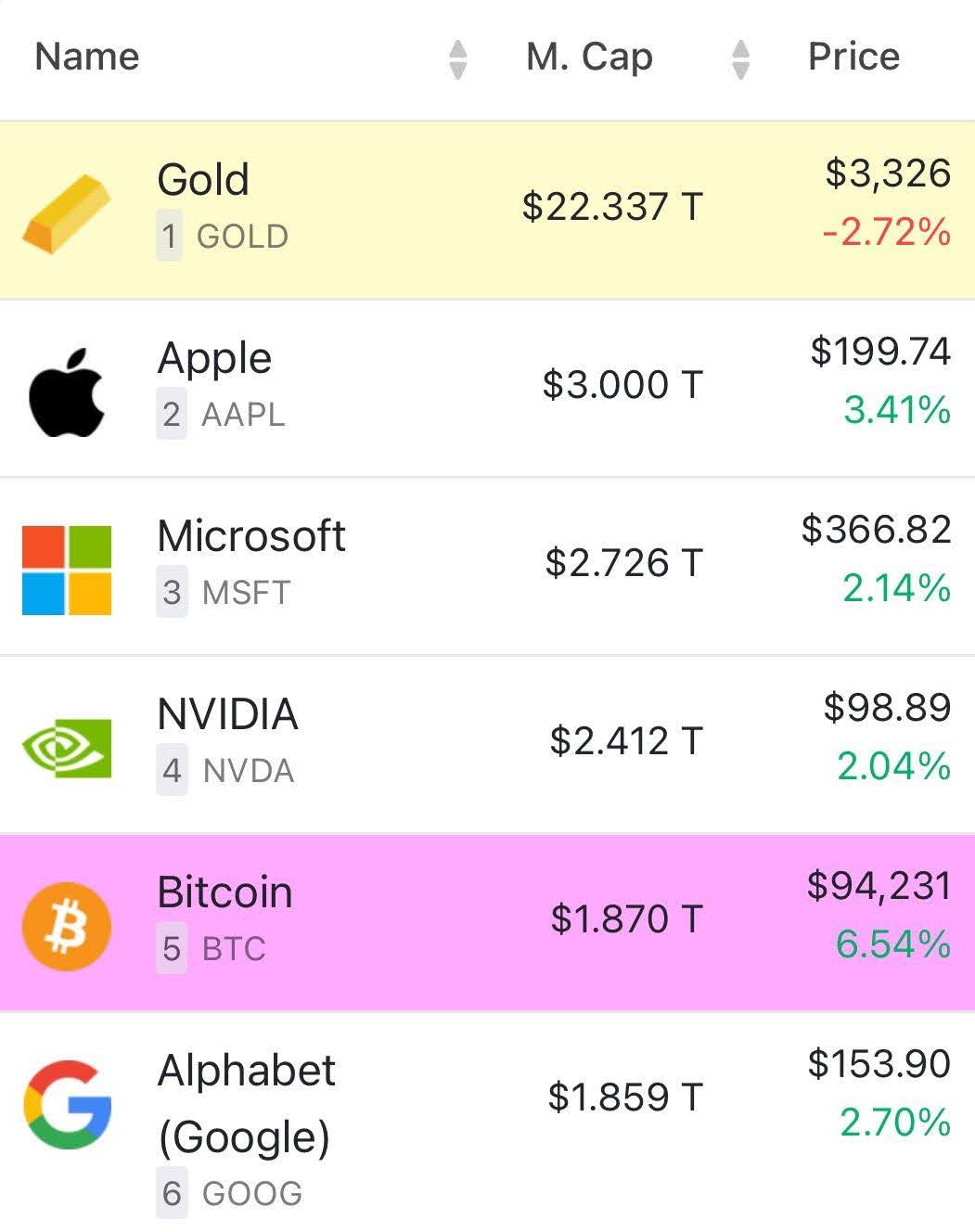Click the M. Cap column header
The image size is (975, 1232).
[589, 58]
